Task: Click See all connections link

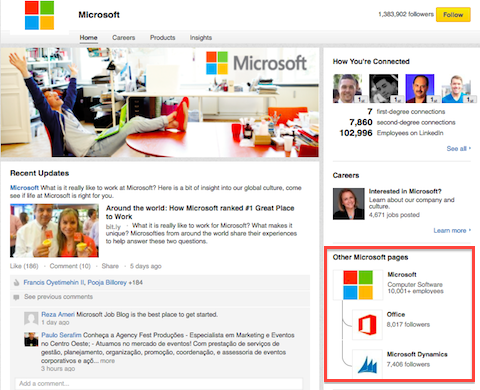Action: (x=459, y=149)
